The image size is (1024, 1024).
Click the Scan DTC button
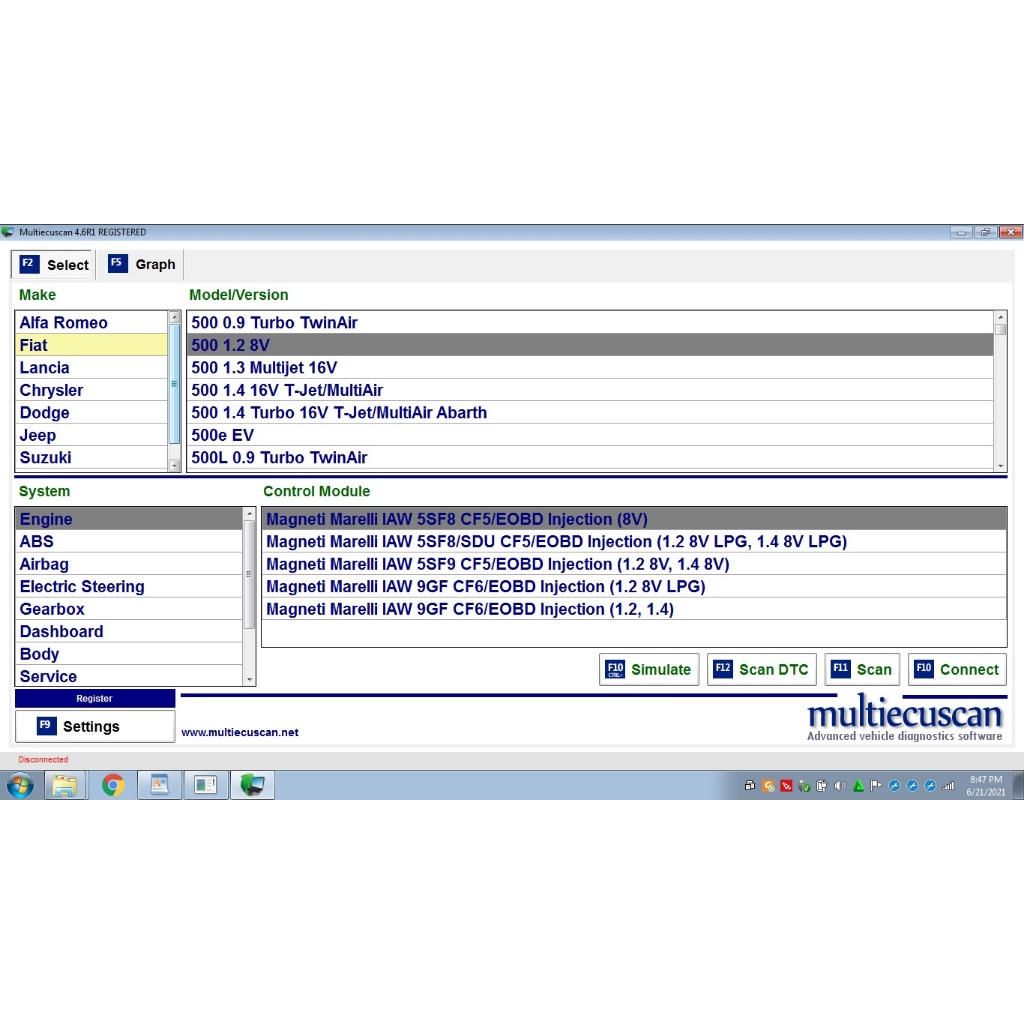(761, 669)
